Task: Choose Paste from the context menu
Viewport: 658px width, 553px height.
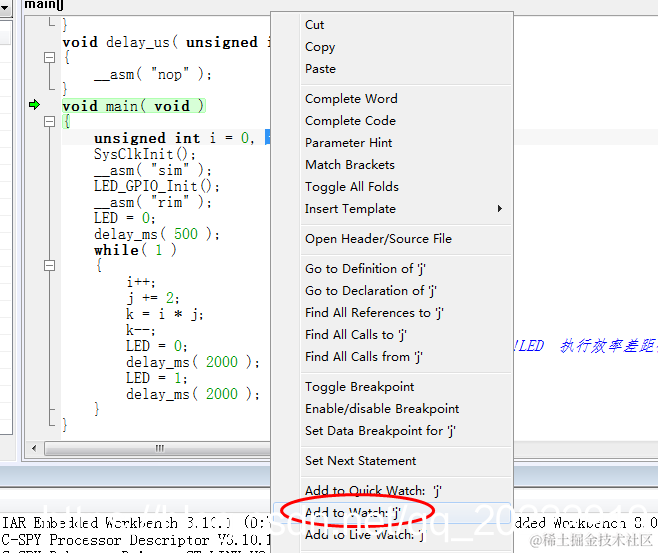Action: point(320,69)
